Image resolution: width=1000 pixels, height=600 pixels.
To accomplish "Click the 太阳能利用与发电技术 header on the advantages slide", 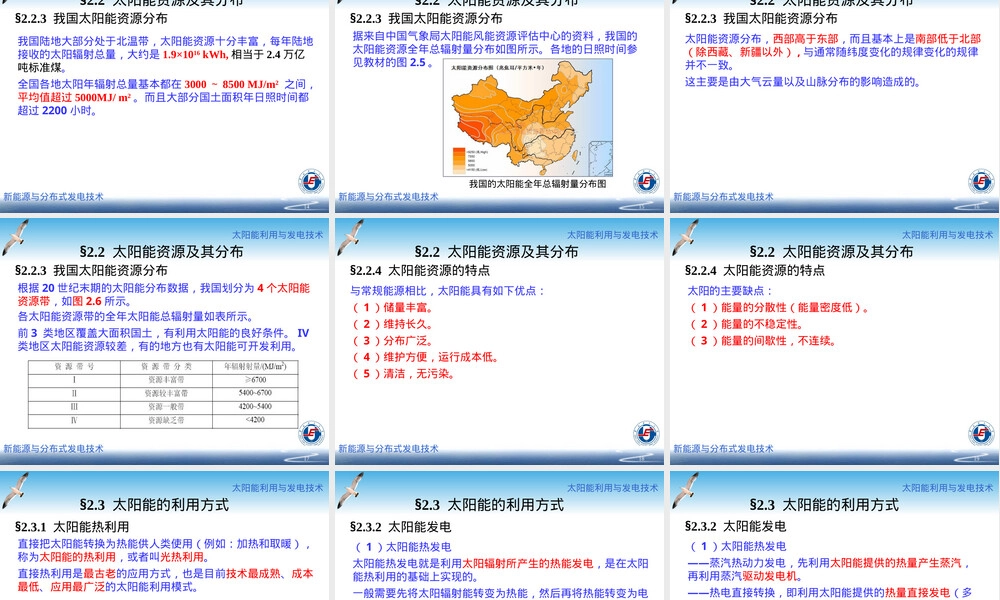I will click(x=613, y=235).
